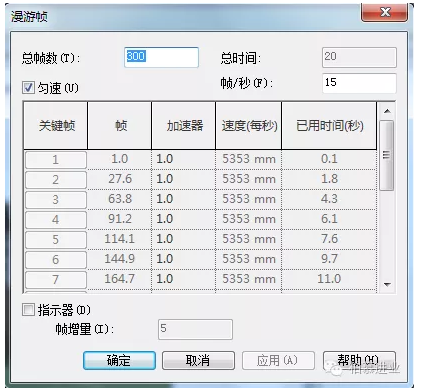Click the 应用 button
This screenshot has height=392, width=421.
[x=278, y=360]
